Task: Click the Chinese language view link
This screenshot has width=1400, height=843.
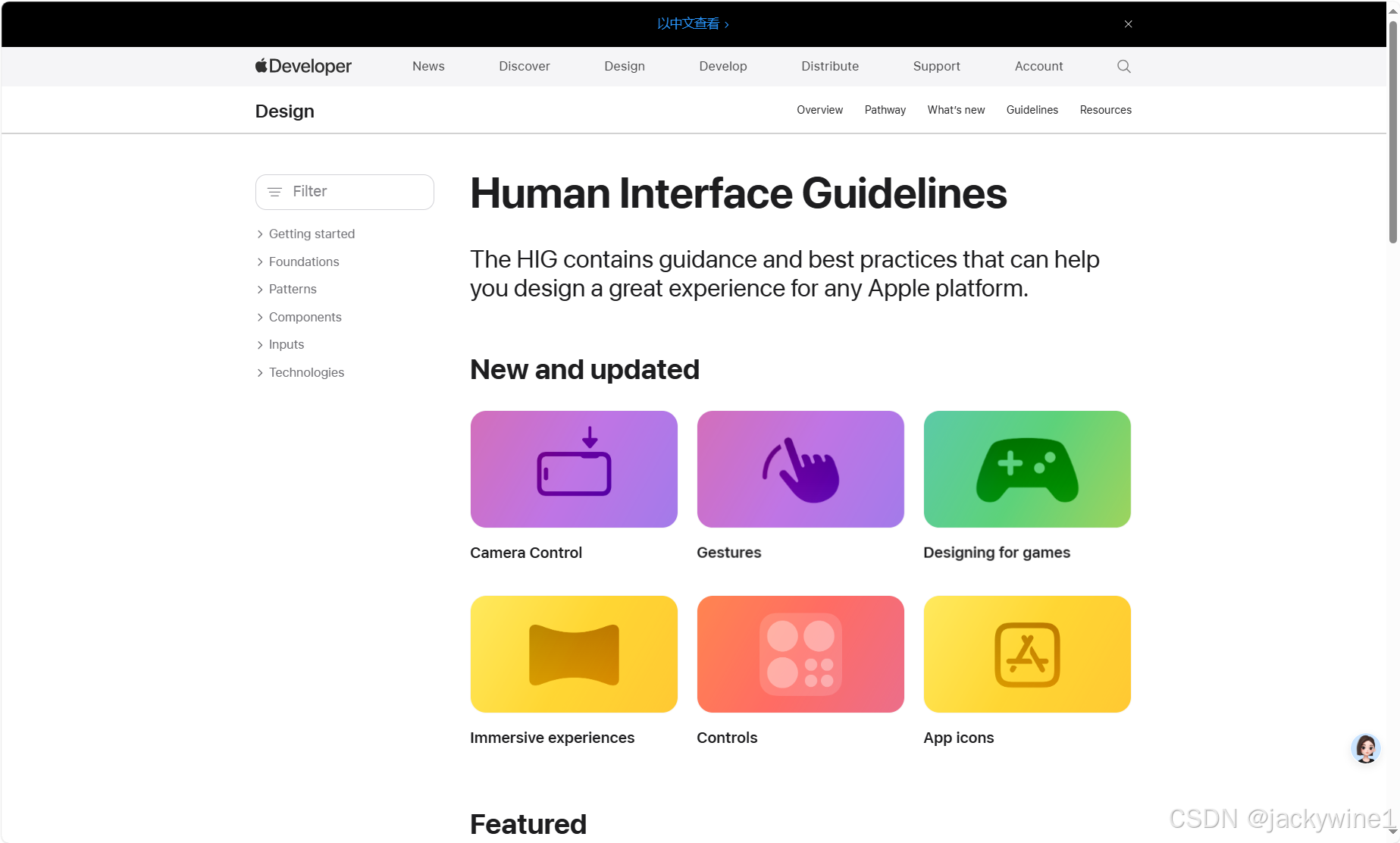Action: coord(693,24)
